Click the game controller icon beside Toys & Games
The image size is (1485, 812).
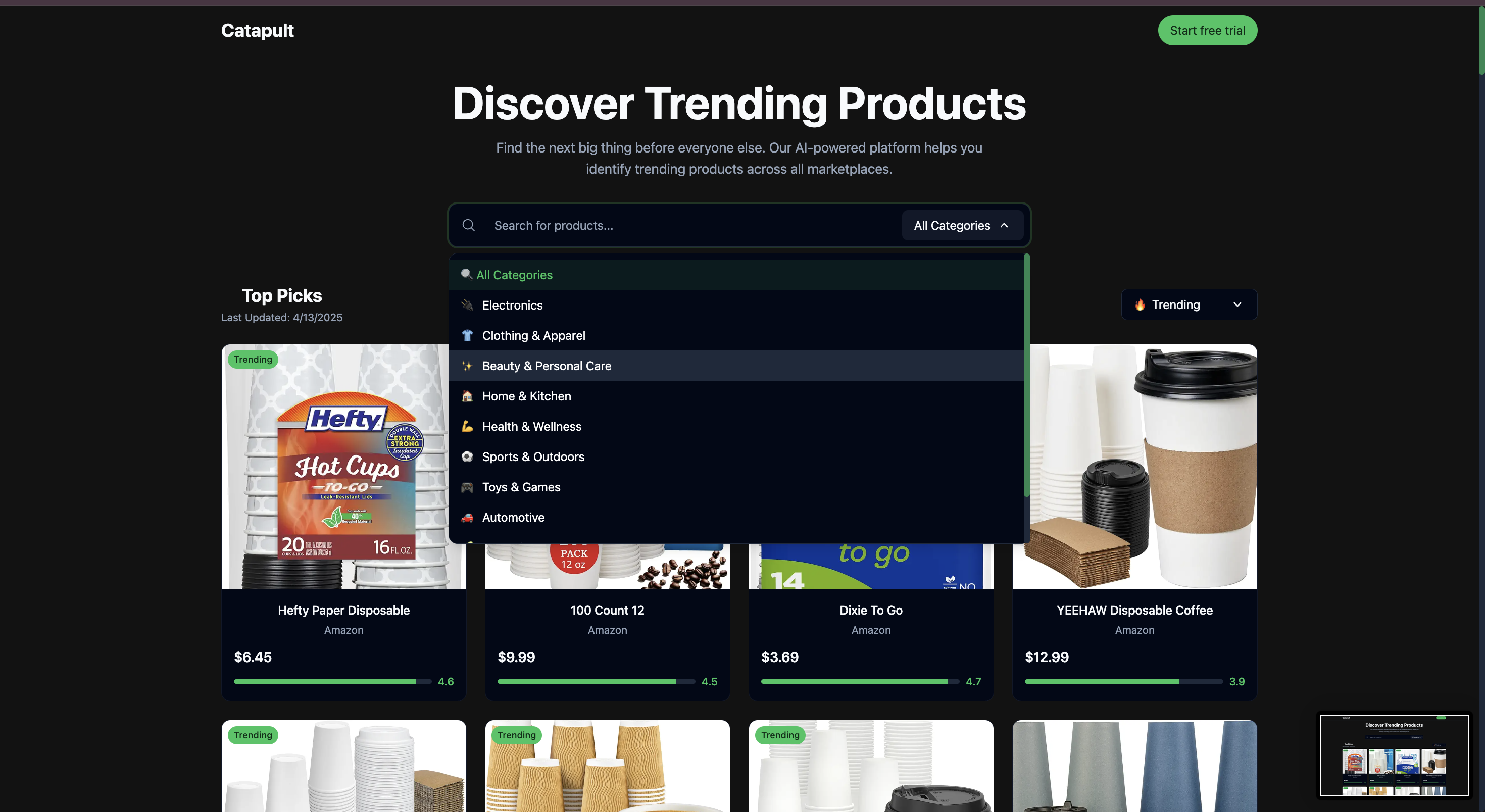(x=467, y=487)
